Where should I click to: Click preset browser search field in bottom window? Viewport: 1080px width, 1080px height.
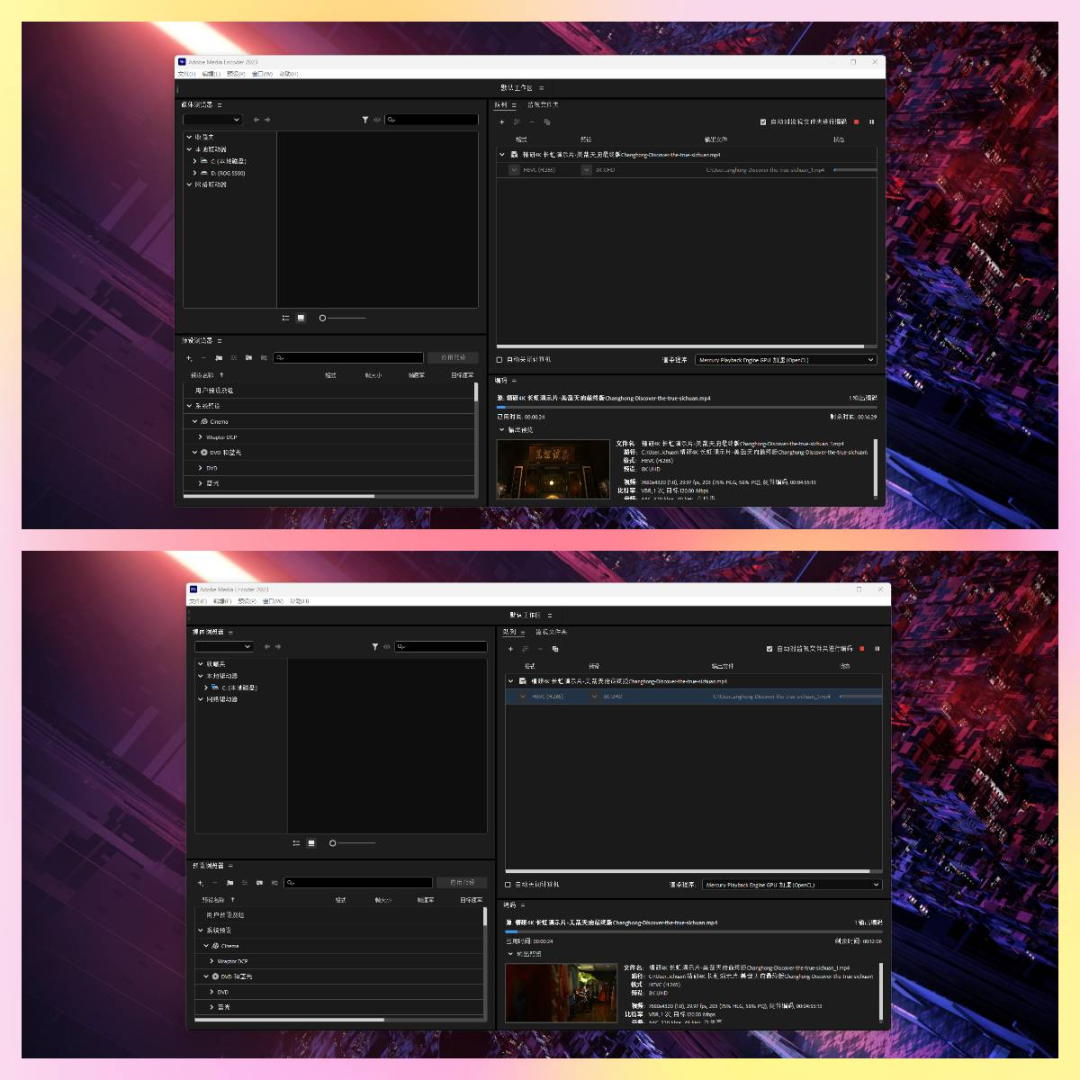pyautogui.click(x=358, y=882)
